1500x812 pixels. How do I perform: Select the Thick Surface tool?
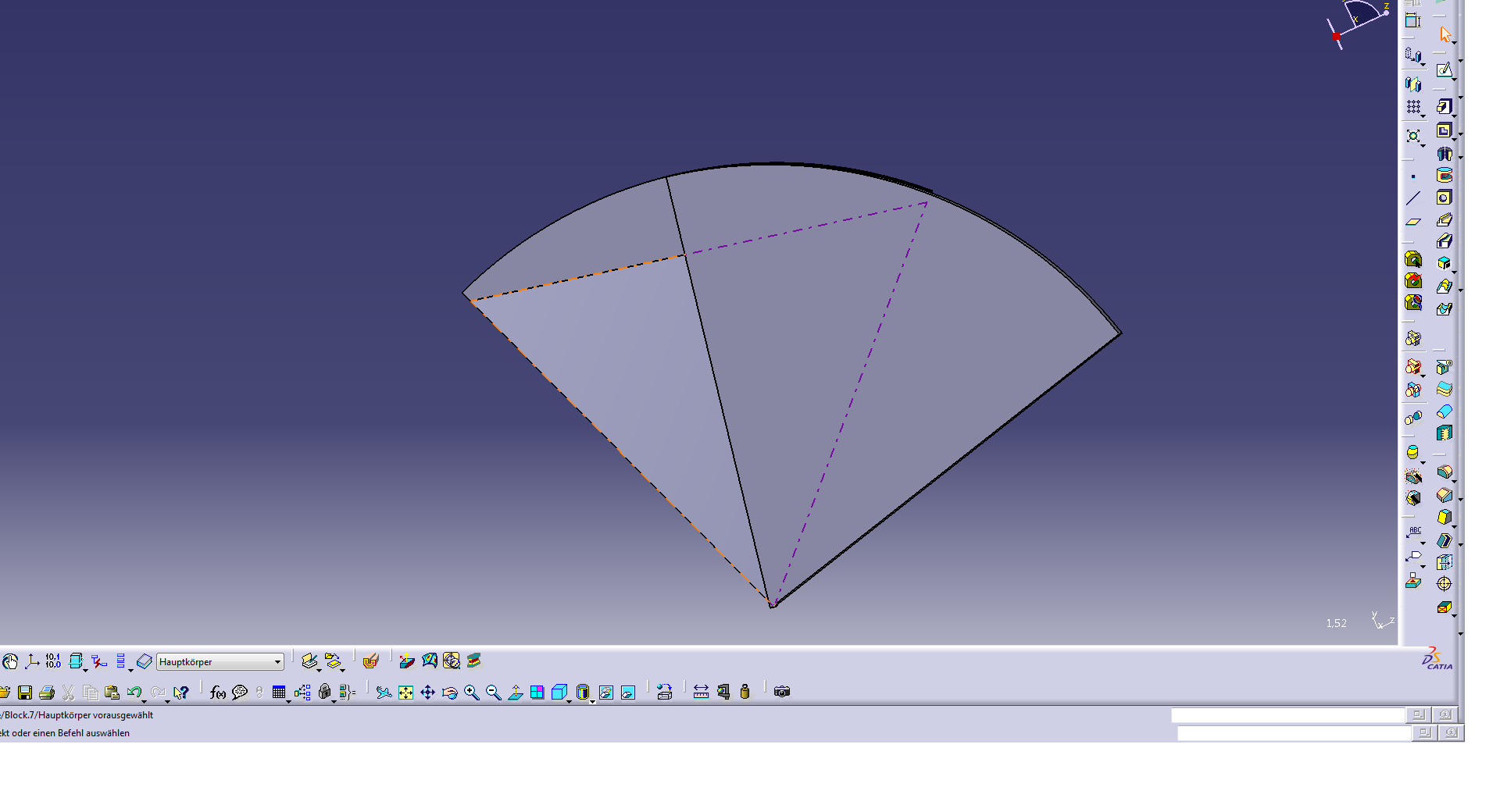[1444, 389]
